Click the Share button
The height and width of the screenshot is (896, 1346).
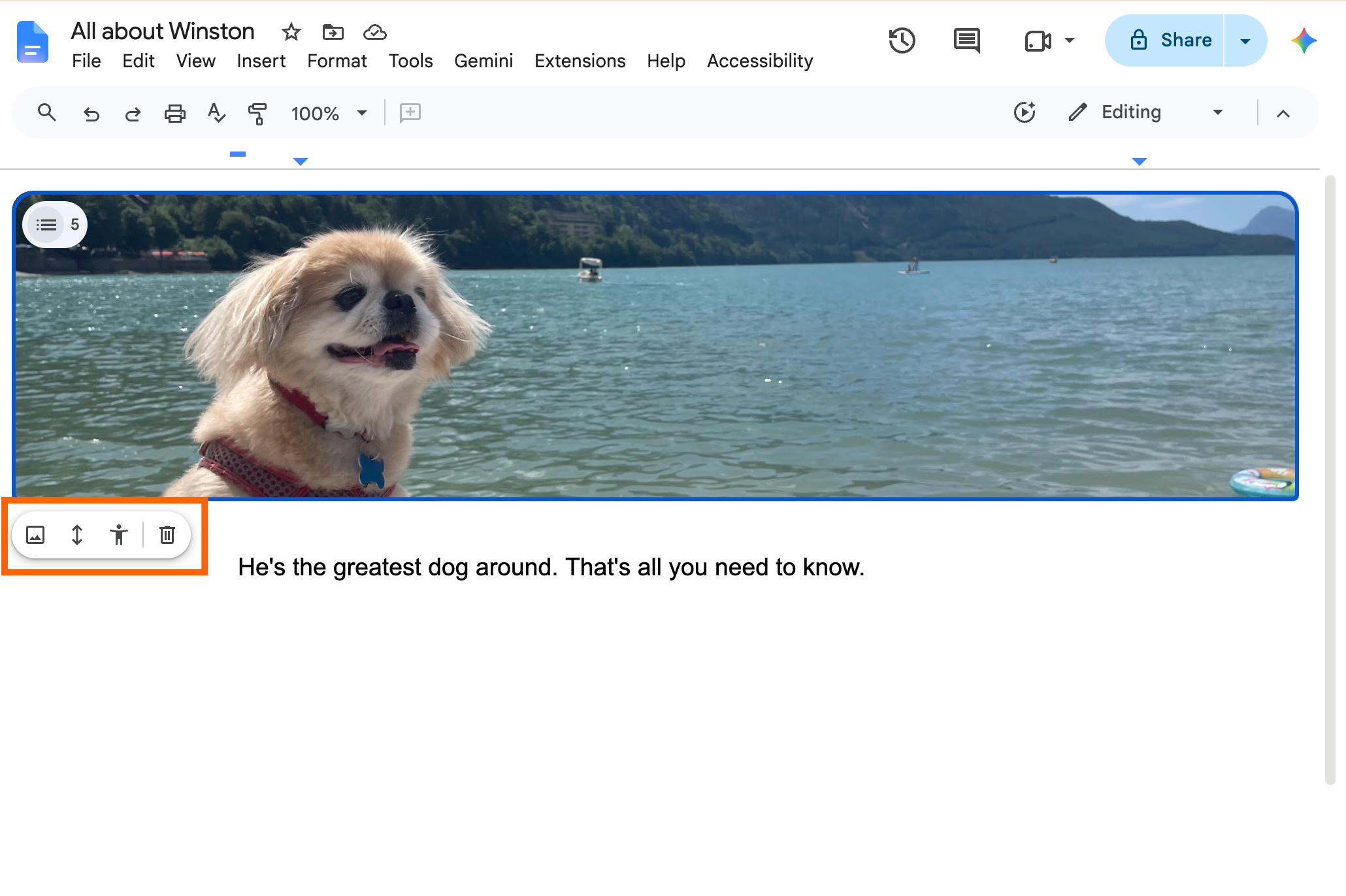click(x=1165, y=40)
